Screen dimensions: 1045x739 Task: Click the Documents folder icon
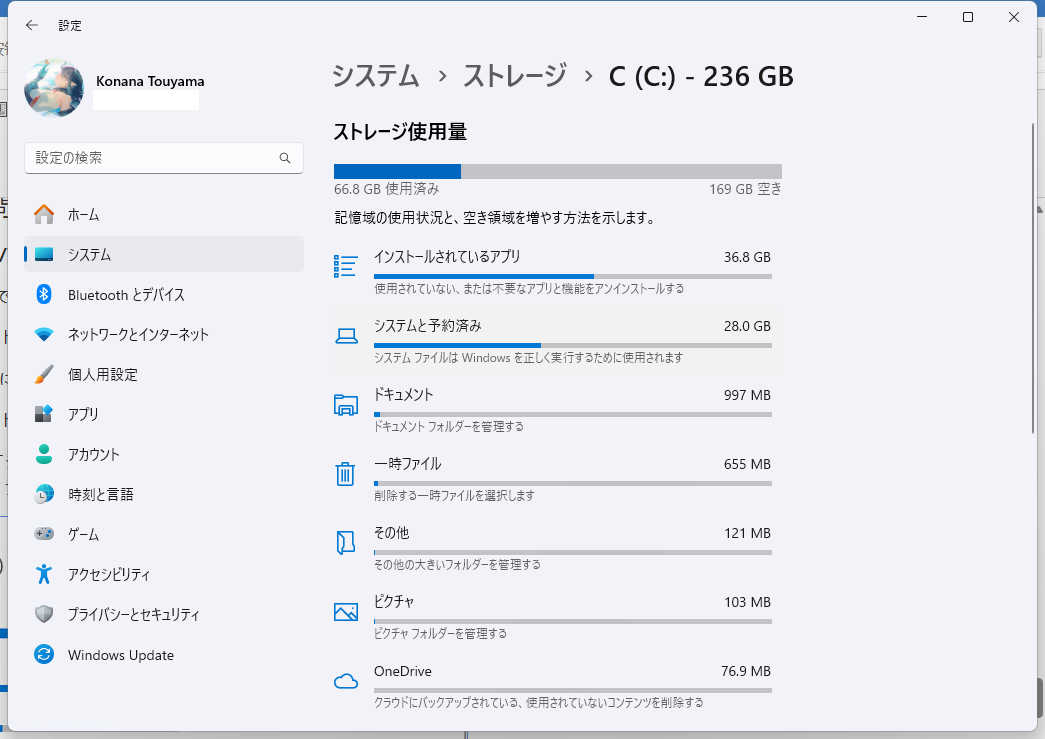point(345,404)
